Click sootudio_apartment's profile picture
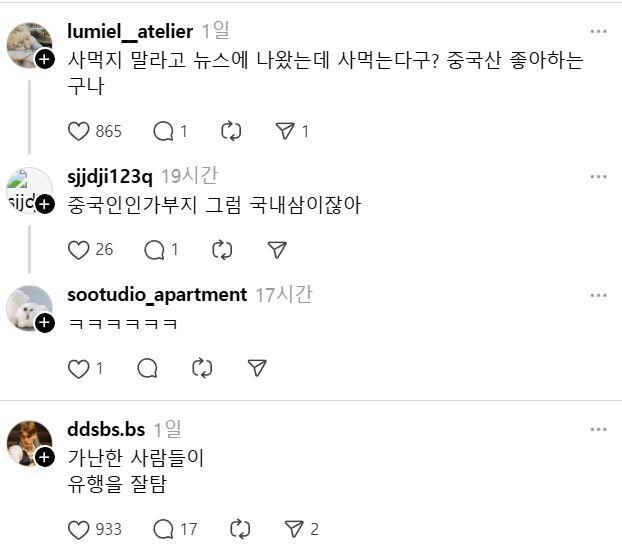 tap(28, 307)
